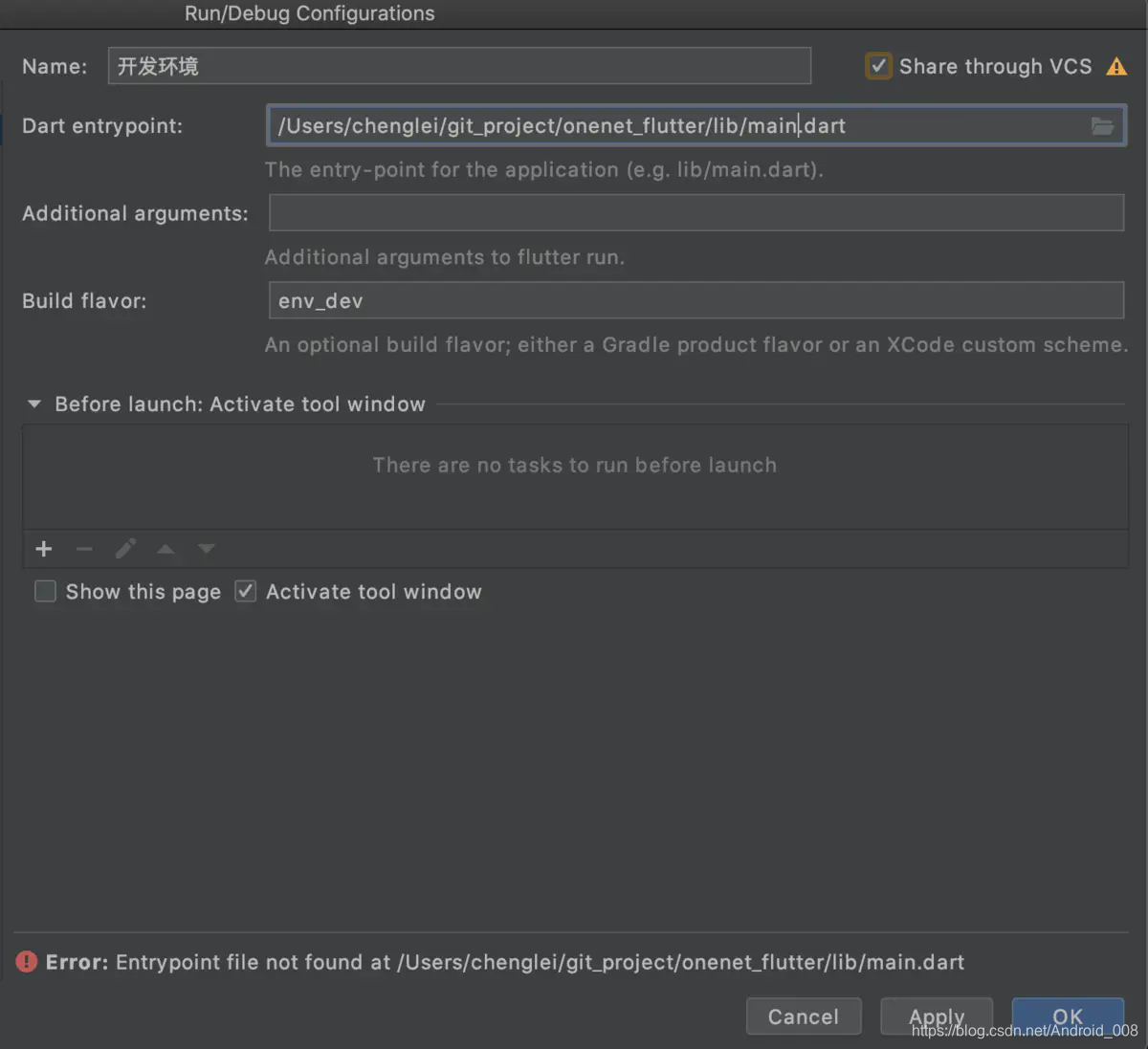This screenshot has width=1148, height=1049.
Task: Click the Cancel button
Action: (x=804, y=1016)
